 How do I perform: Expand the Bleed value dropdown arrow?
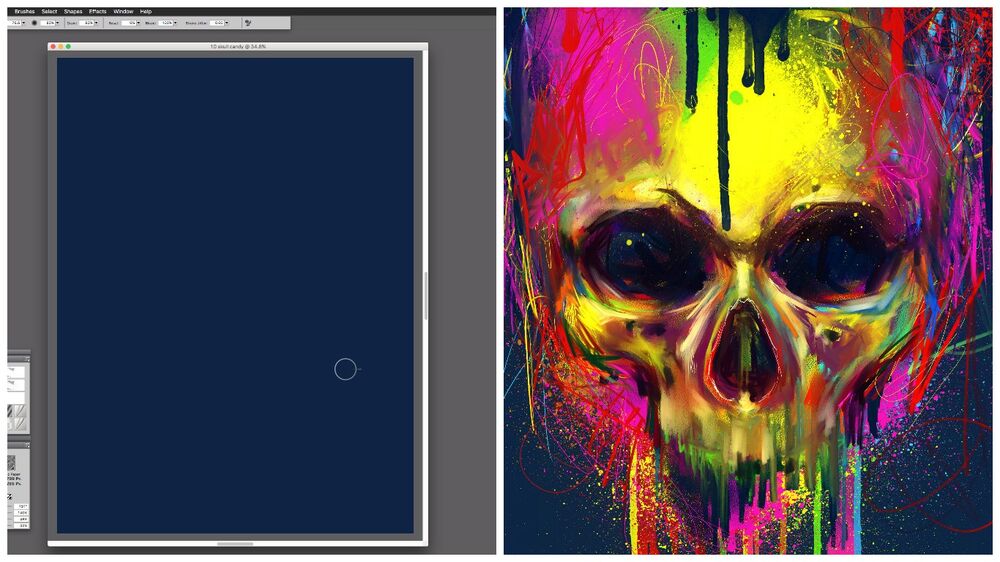pos(175,23)
